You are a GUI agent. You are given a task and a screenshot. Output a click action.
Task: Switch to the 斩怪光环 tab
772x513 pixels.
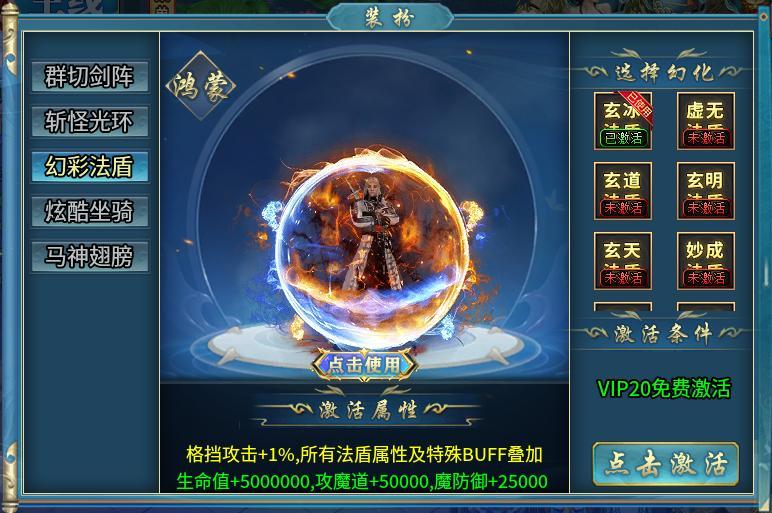tap(90, 122)
